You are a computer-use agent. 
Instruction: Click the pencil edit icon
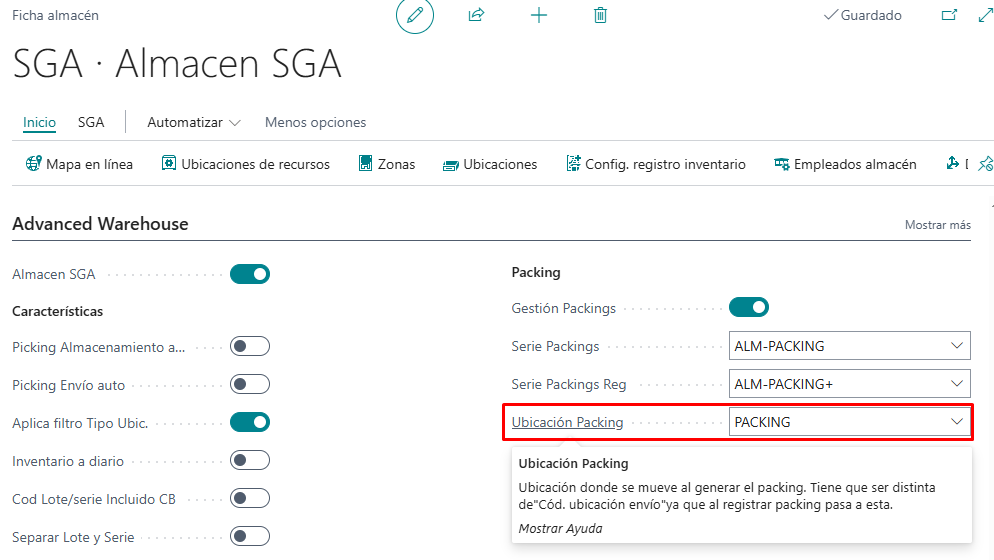(x=415, y=16)
